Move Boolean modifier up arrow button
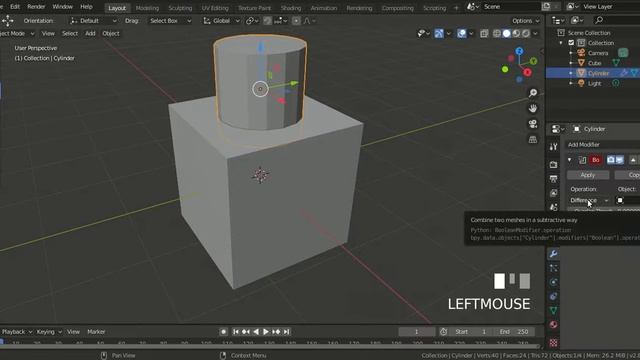640x360 pixels. pyautogui.click(x=633, y=160)
